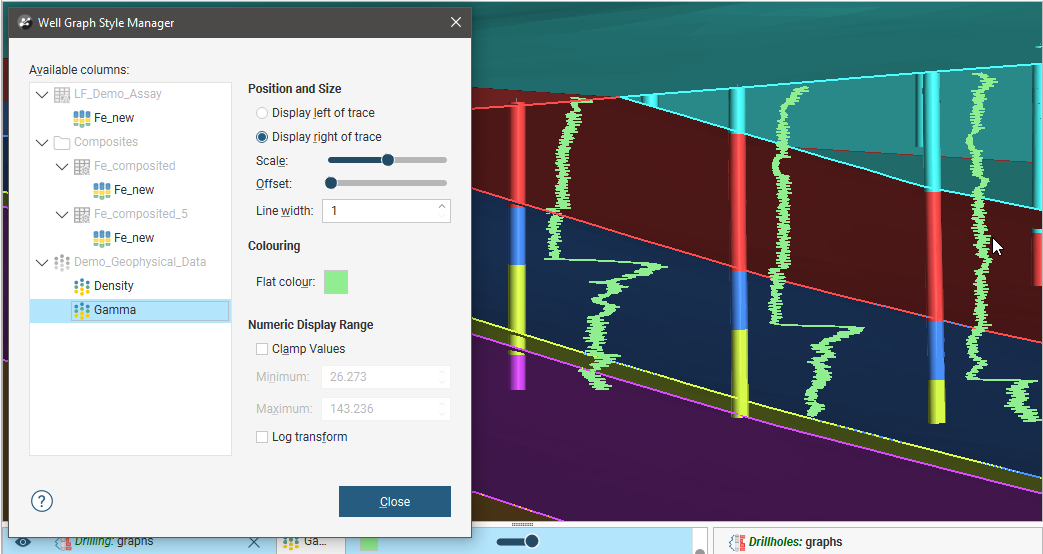Click the Demo_Geophysical_Data icon
This screenshot has height=554, width=1043.
pos(62,262)
